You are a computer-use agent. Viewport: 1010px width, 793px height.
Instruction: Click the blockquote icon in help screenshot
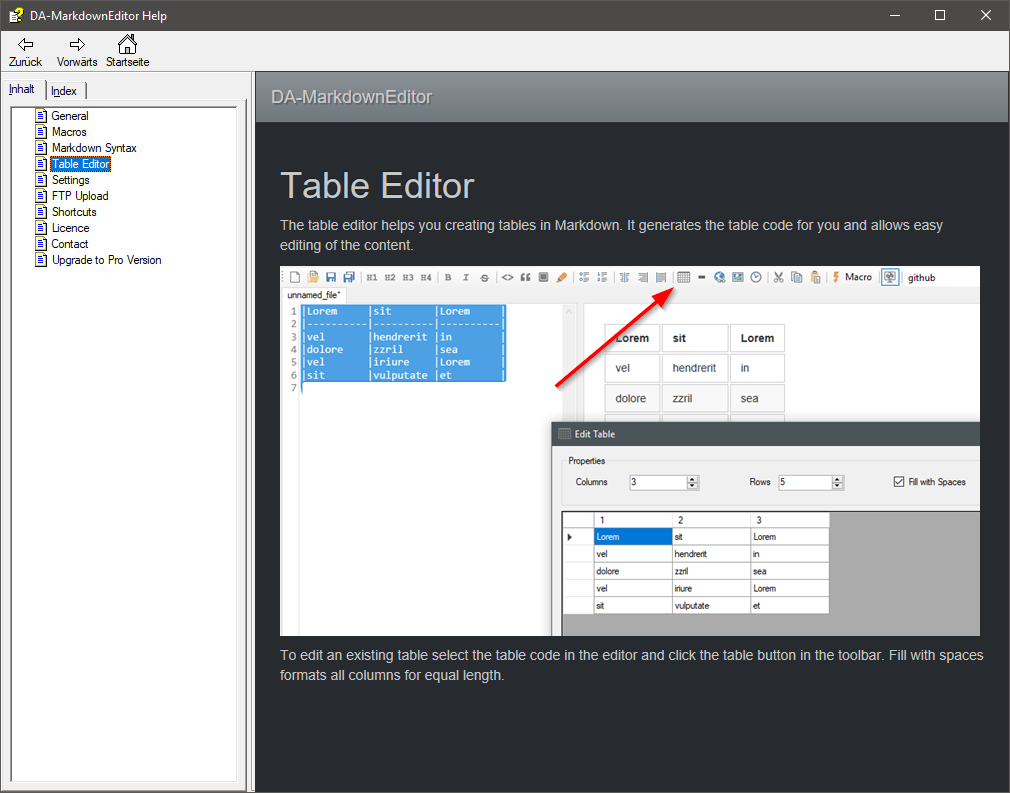click(526, 278)
